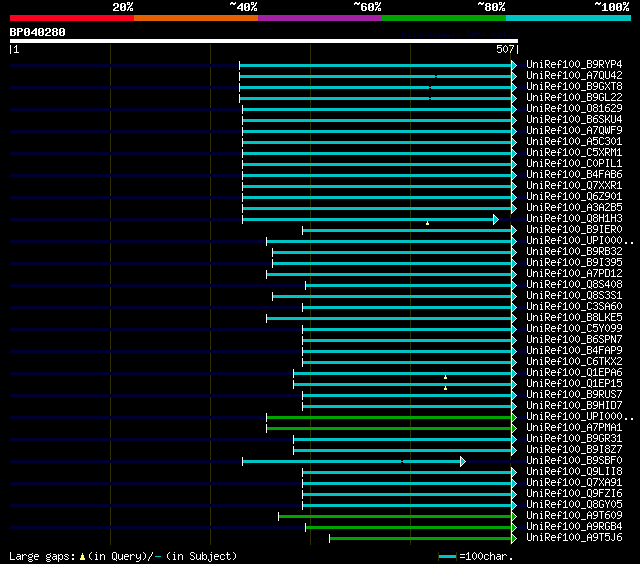Screen dimensions: 640x564
Task: Click arrowhead at end of Q8H1H3 alignment
Action: 496,220
